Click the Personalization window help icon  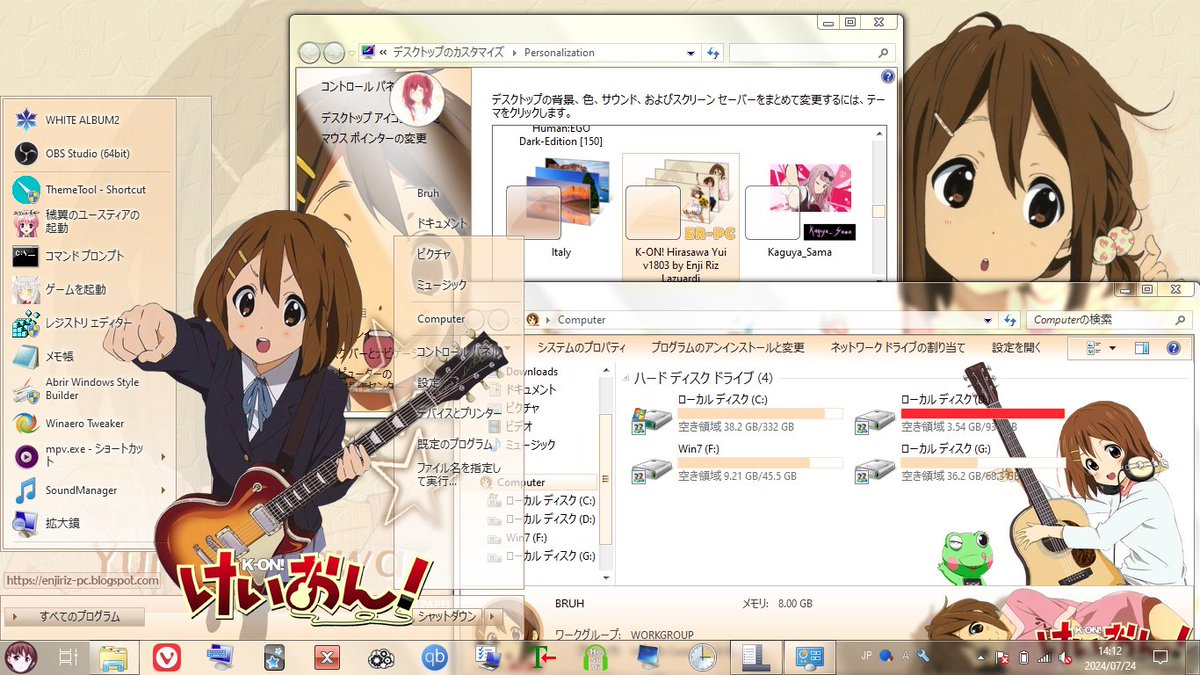click(x=887, y=76)
